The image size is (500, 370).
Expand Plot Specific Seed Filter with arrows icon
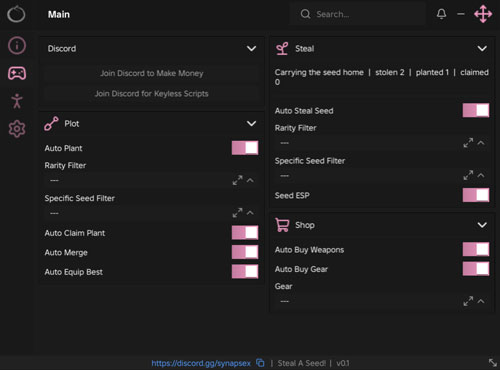(x=237, y=213)
